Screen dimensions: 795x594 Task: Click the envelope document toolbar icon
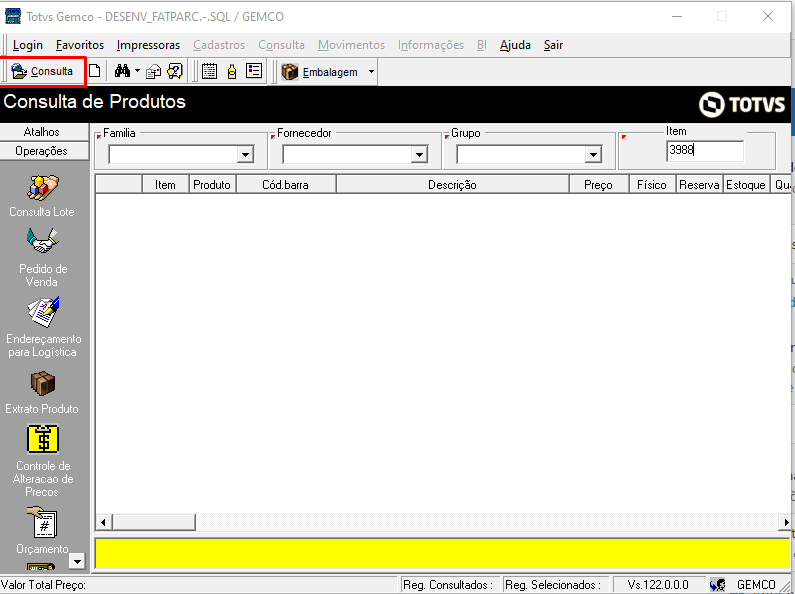coord(153,71)
